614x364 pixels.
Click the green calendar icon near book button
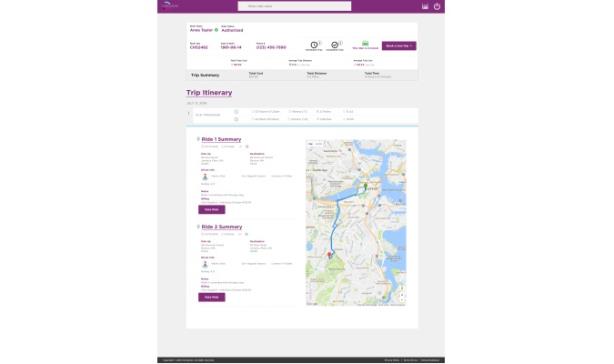[365, 43]
